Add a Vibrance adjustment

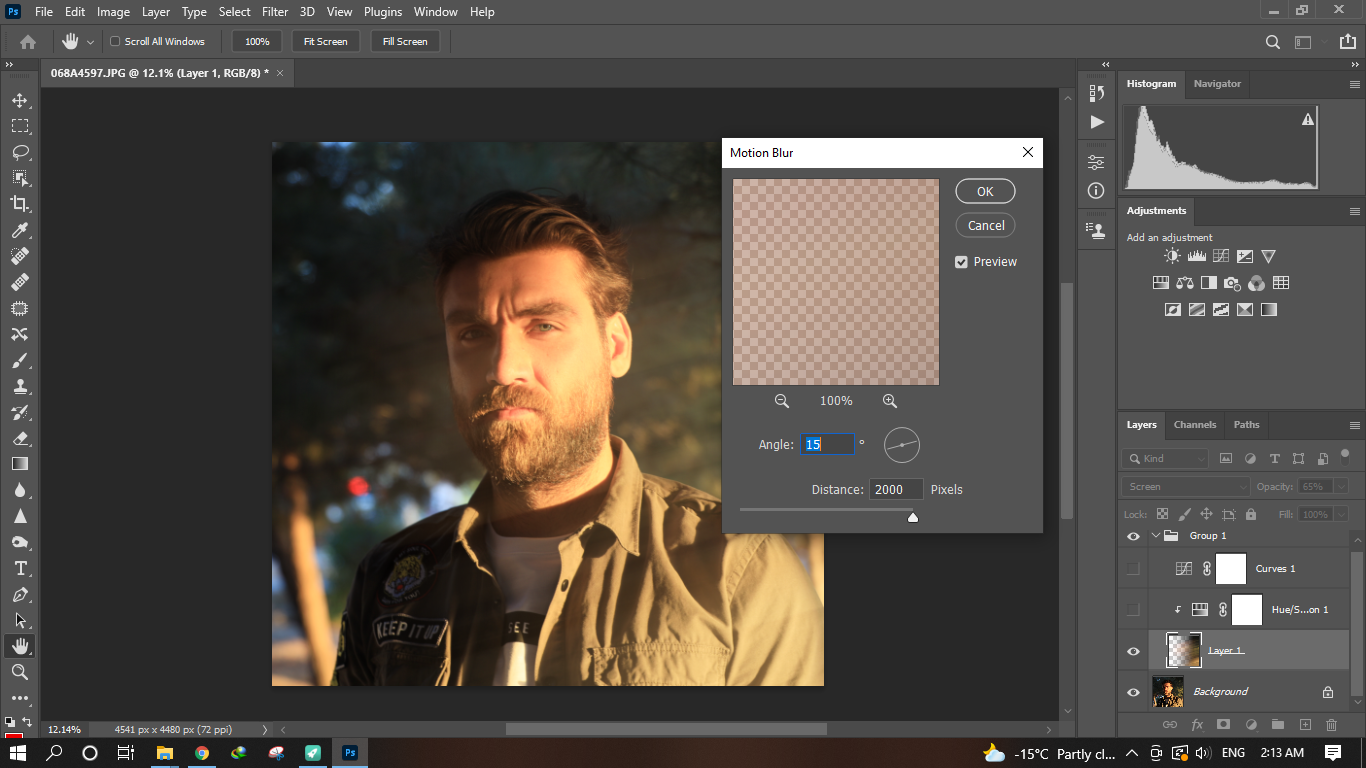click(1268, 257)
